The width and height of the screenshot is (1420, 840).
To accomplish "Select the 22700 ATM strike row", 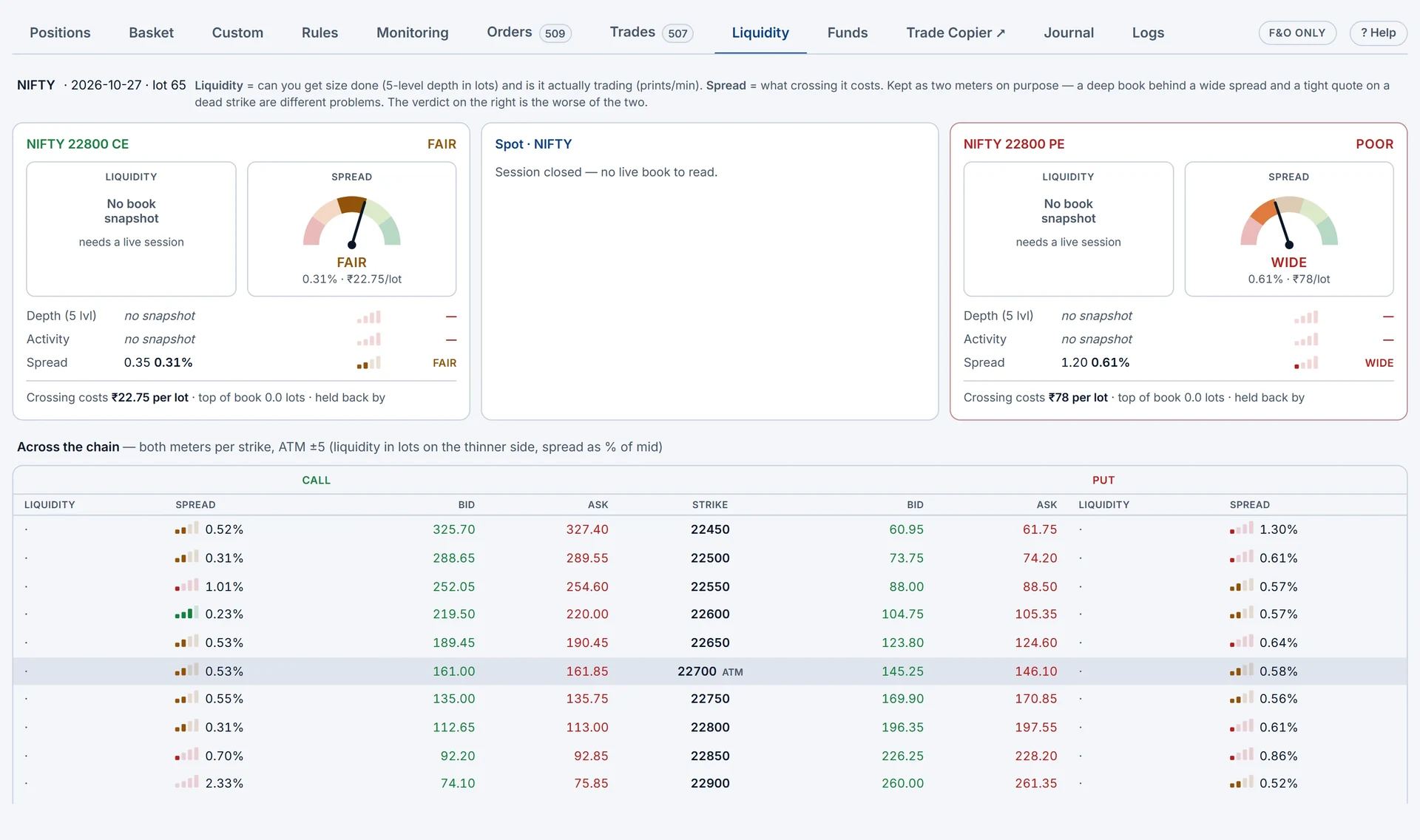I will point(710,671).
